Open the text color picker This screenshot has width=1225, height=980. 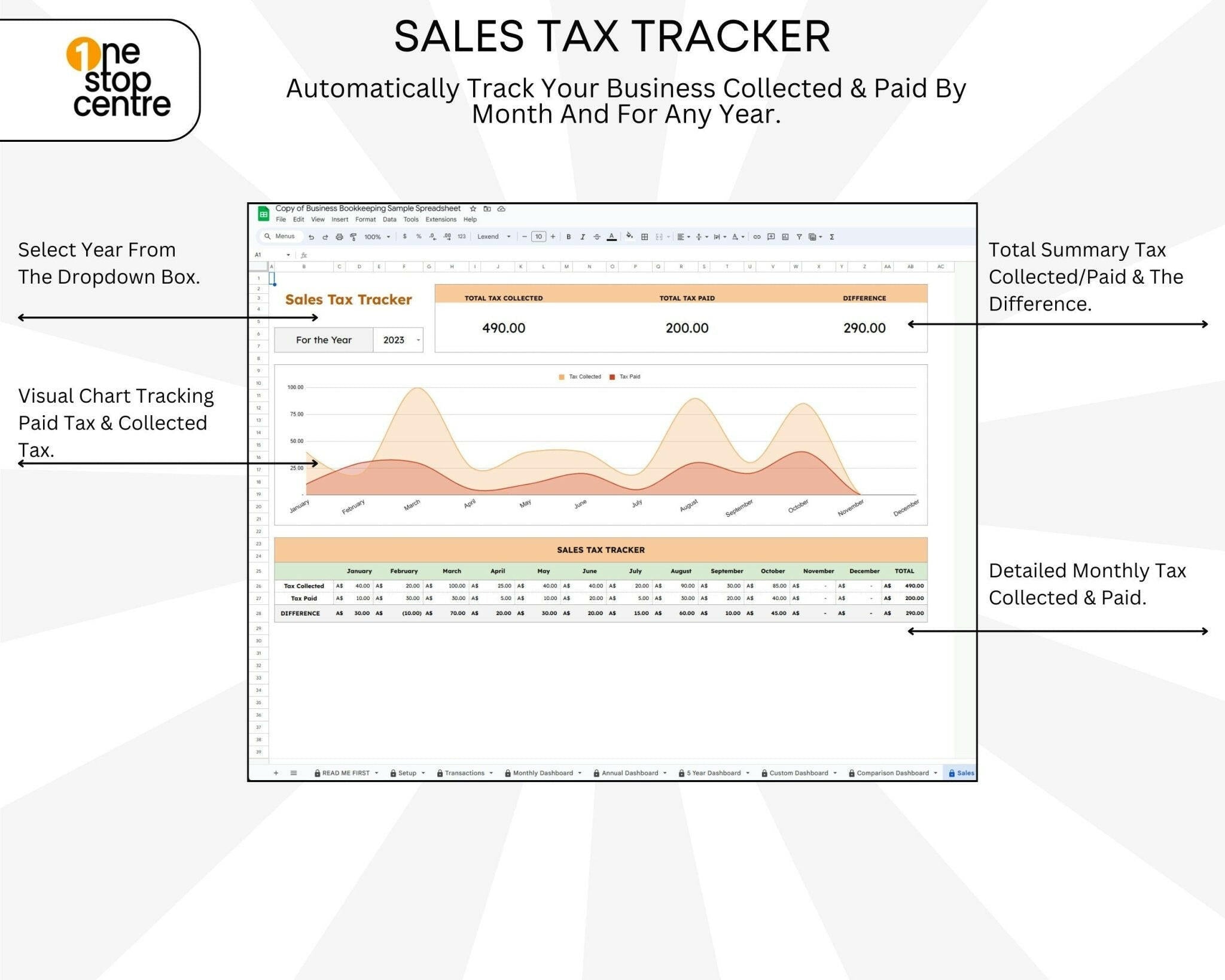coord(612,238)
